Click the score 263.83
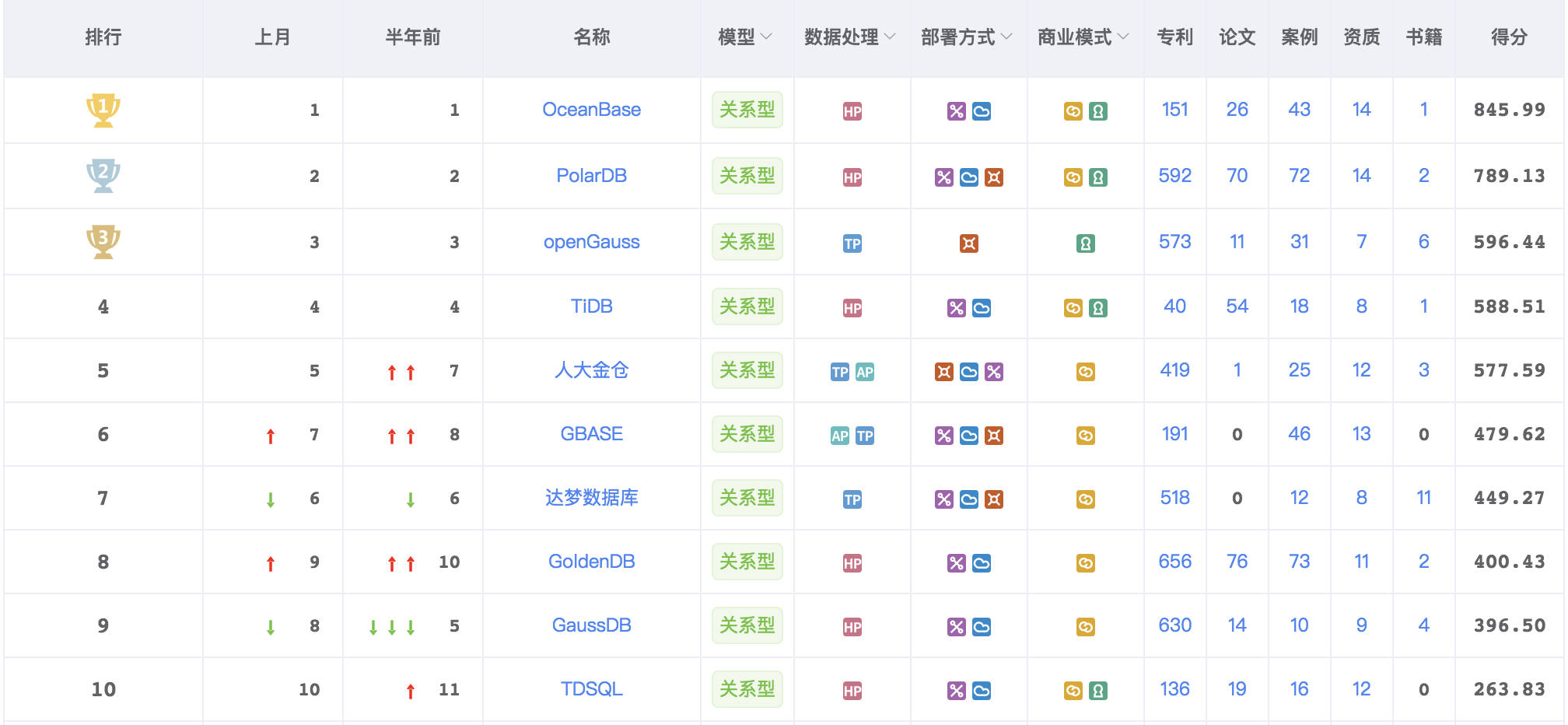This screenshot has width=1568, height=725. (1510, 689)
